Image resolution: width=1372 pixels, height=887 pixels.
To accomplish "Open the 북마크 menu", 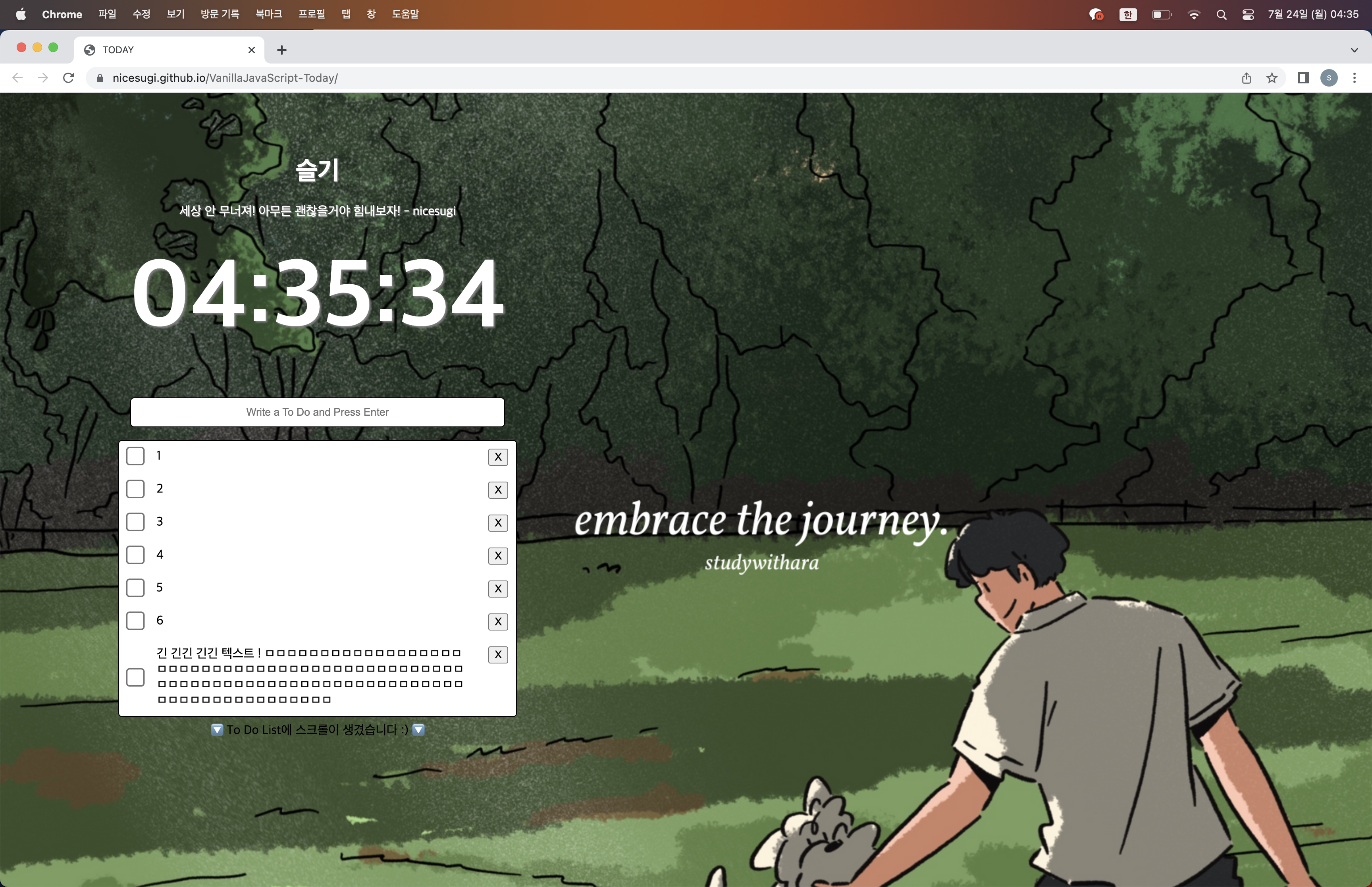I will tap(269, 14).
